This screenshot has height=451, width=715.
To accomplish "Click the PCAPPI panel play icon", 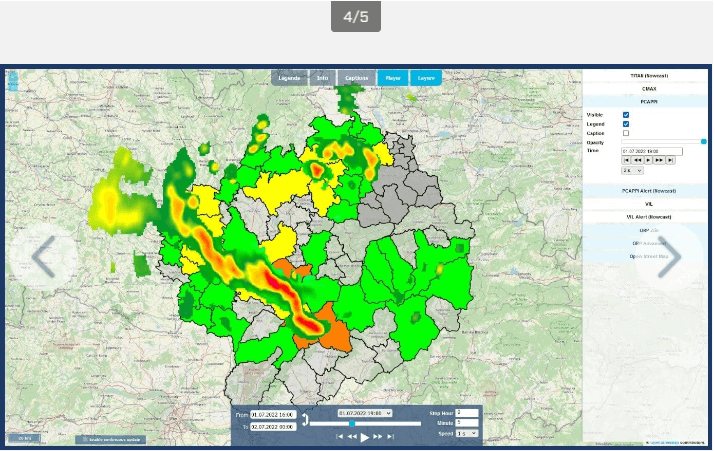I will [x=648, y=160].
